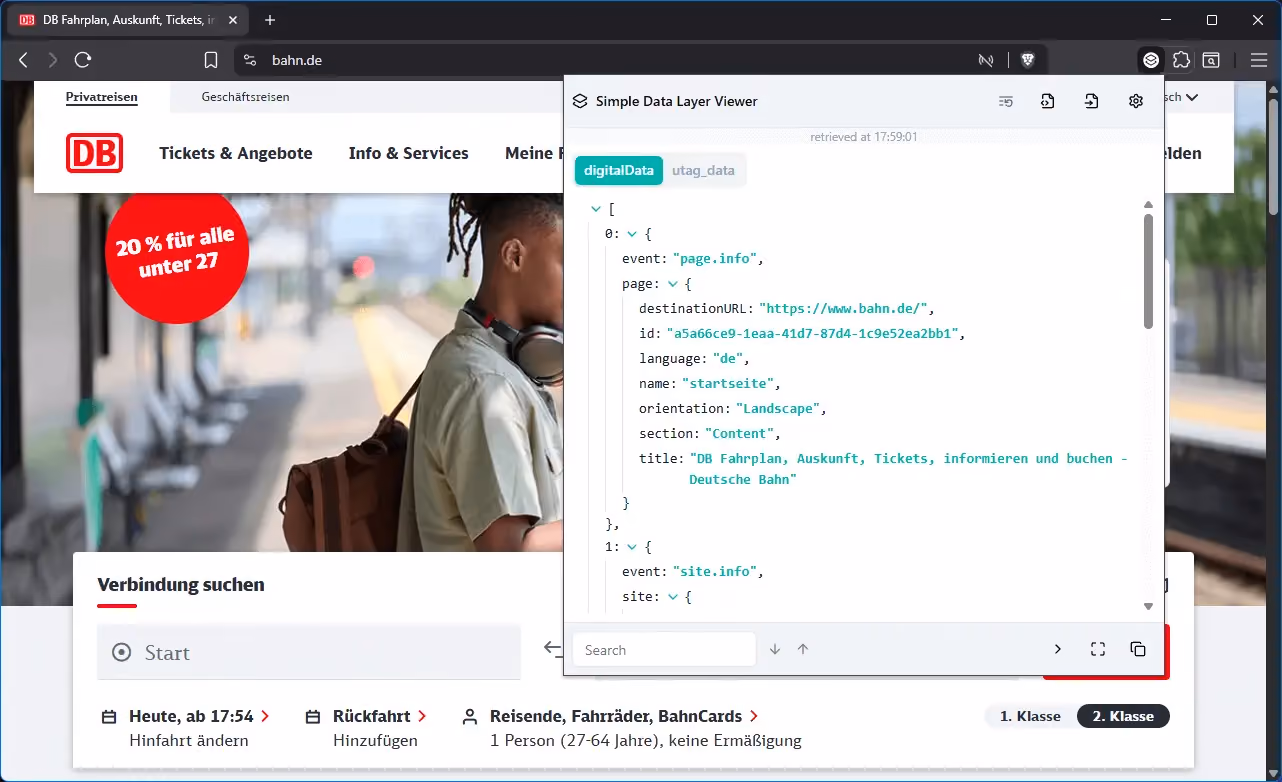
Task: Click the code file icon in viewer header
Action: point(1047,101)
